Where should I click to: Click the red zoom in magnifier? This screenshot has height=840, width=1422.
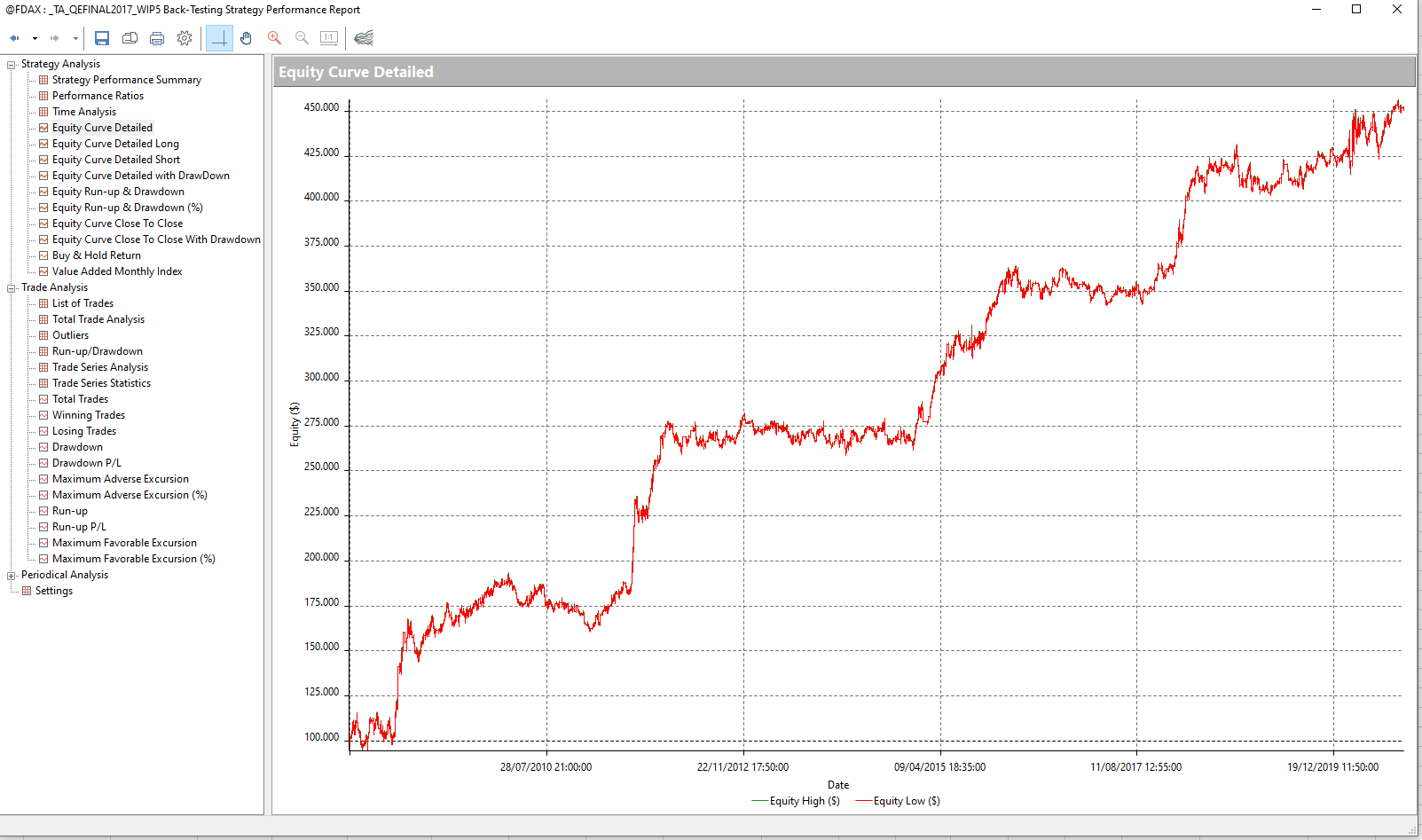(274, 38)
